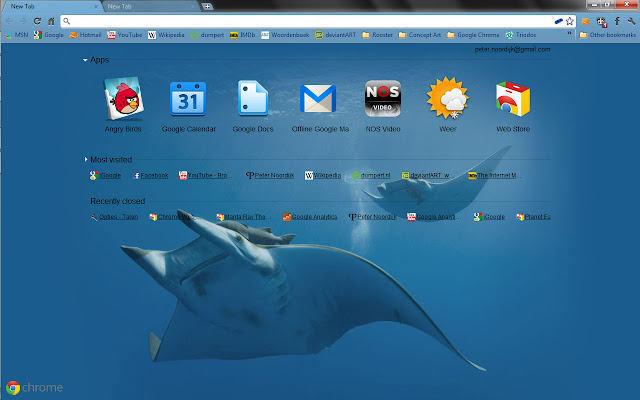Open dumpert.nl under Most visited
The width and height of the screenshot is (640, 400).
(x=371, y=176)
